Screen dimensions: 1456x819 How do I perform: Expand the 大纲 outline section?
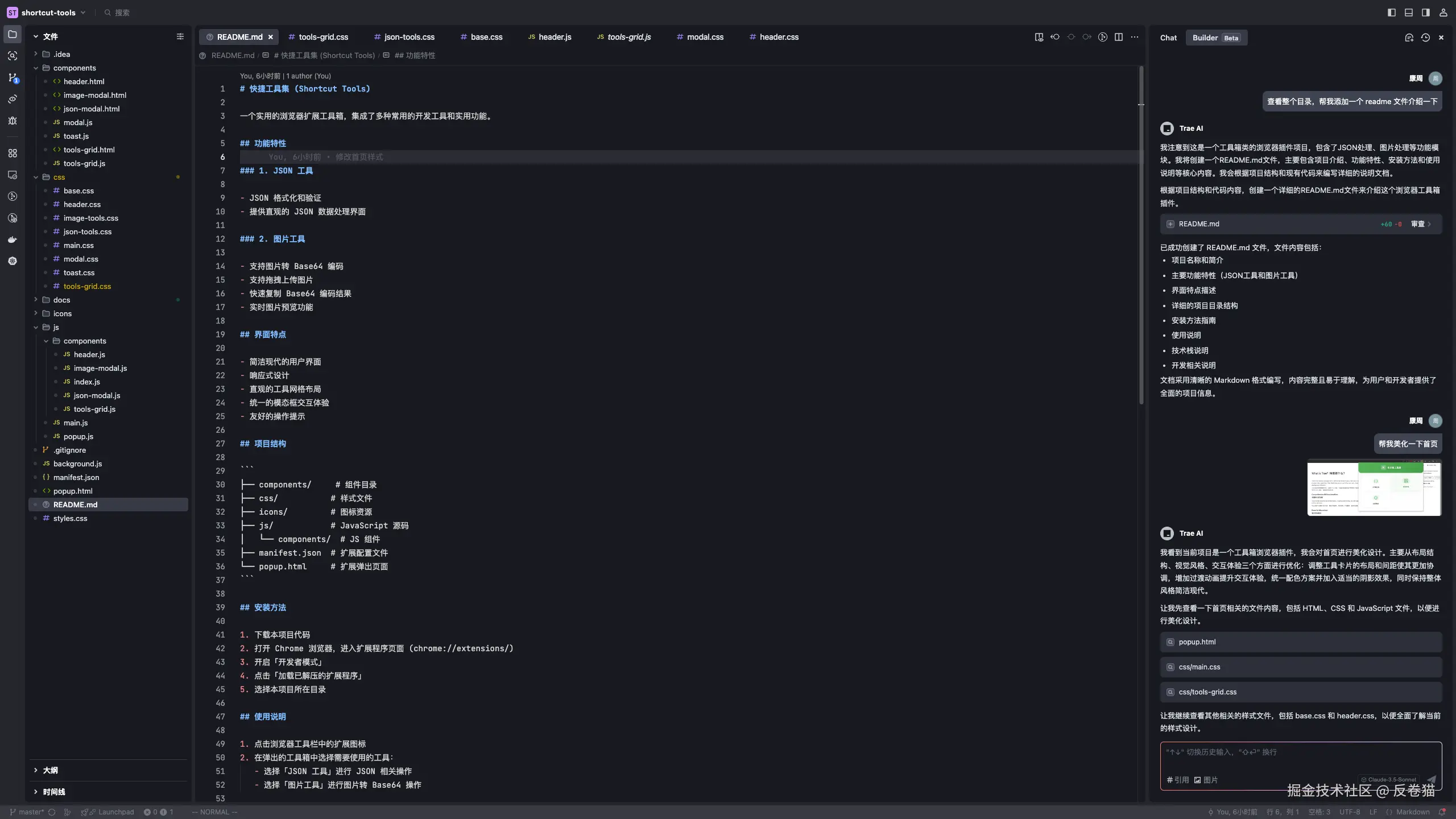pos(50,770)
